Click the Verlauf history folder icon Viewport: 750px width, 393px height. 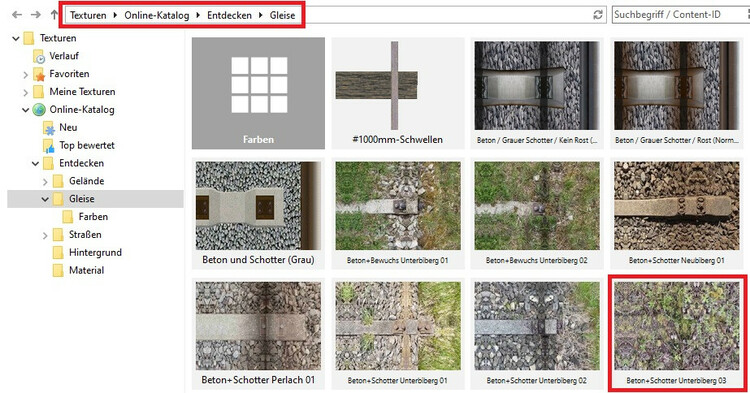click(39, 56)
